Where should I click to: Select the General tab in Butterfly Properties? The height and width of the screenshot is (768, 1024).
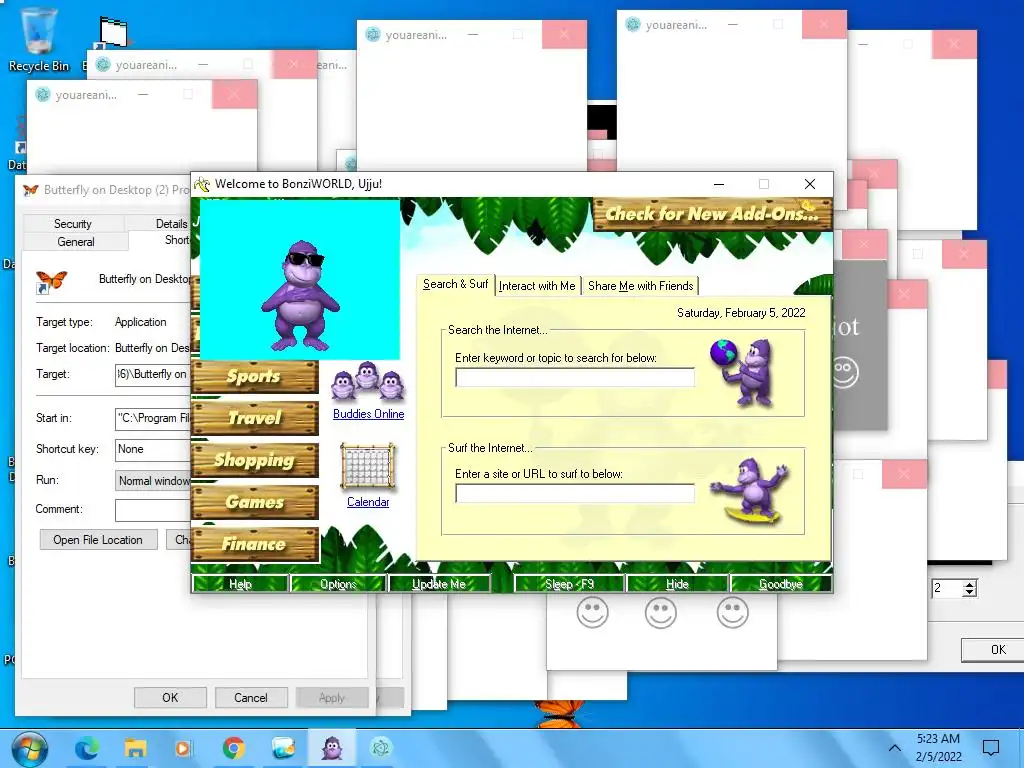click(76, 242)
